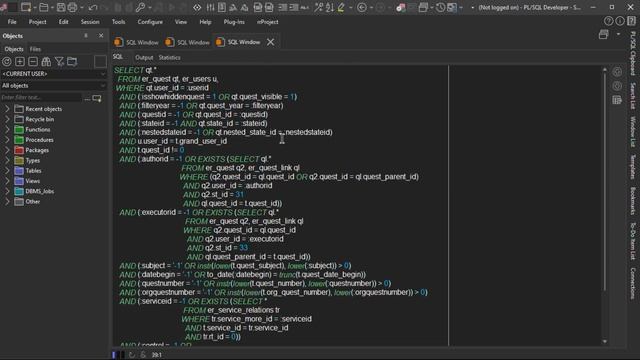Click the top round icon right of editor
This screenshot has height=360, width=640.
pyautogui.click(x=617, y=72)
